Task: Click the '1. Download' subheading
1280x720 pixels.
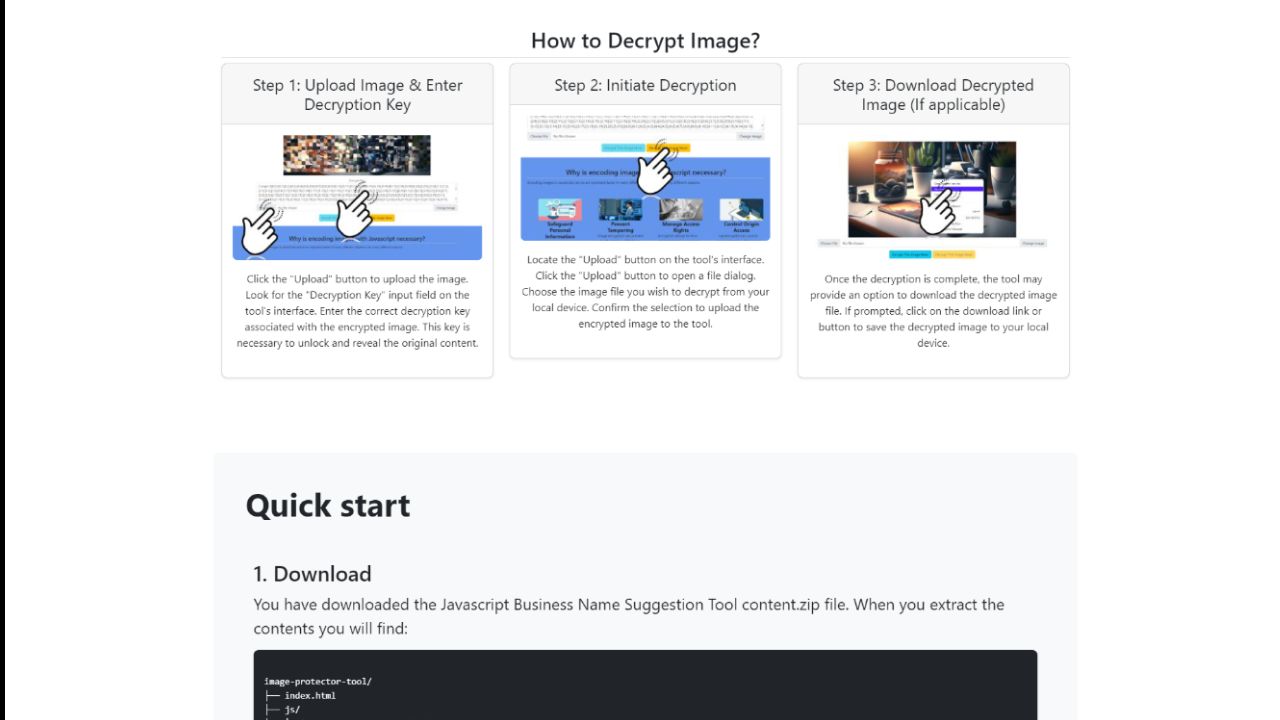Action: click(312, 574)
